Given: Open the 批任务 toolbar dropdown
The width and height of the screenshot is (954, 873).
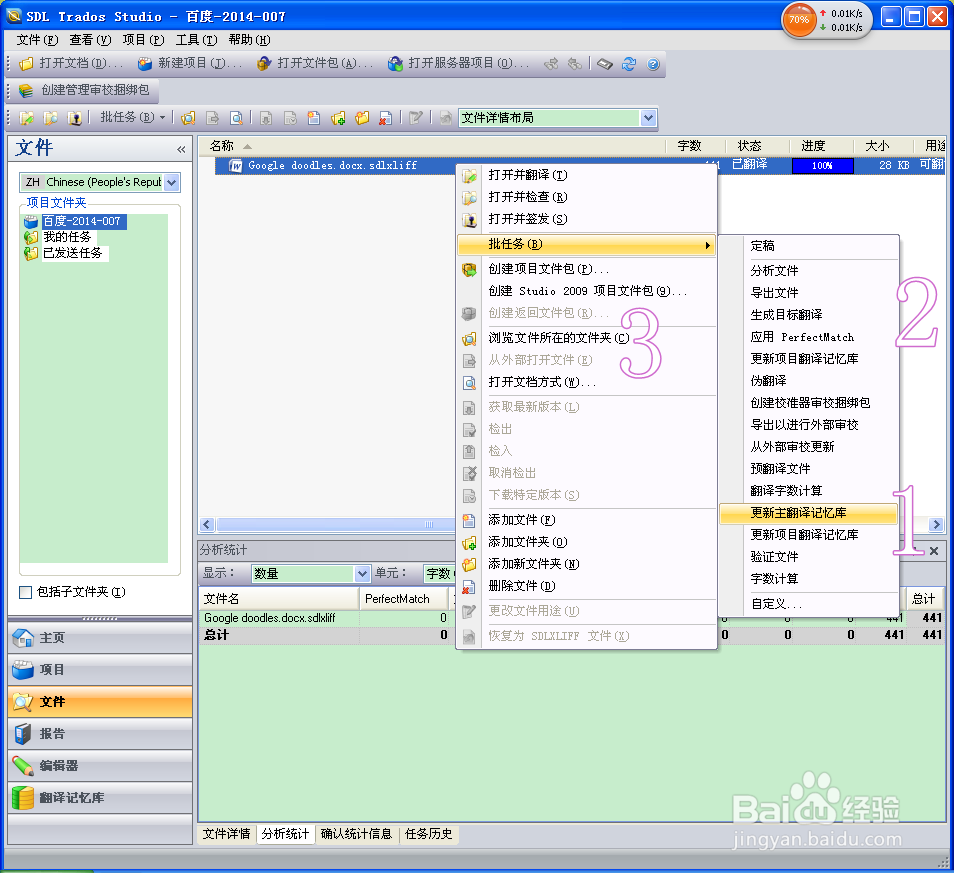Looking at the screenshot, I should (133, 117).
